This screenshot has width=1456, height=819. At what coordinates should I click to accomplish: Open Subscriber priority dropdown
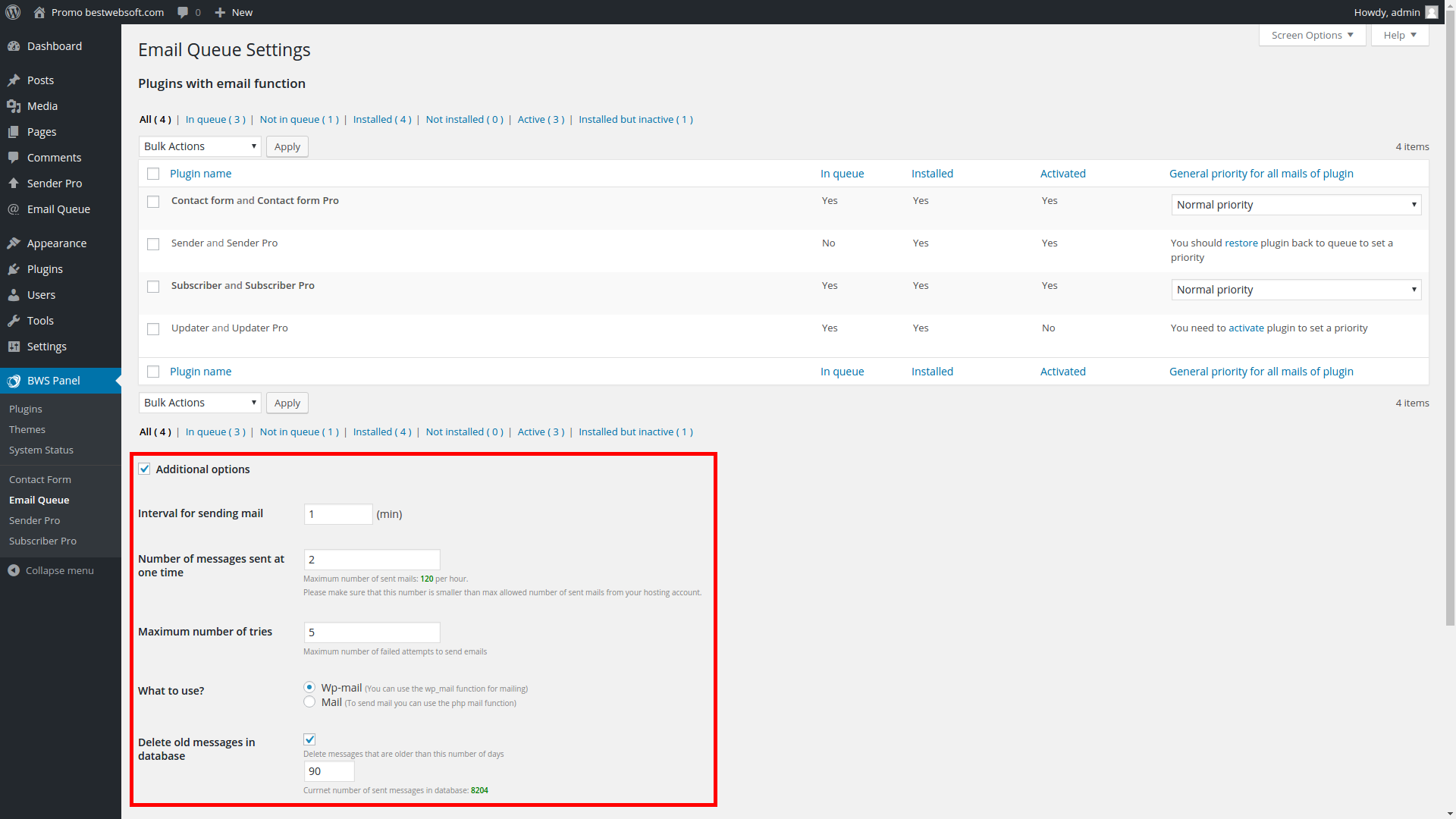[1296, 290]
